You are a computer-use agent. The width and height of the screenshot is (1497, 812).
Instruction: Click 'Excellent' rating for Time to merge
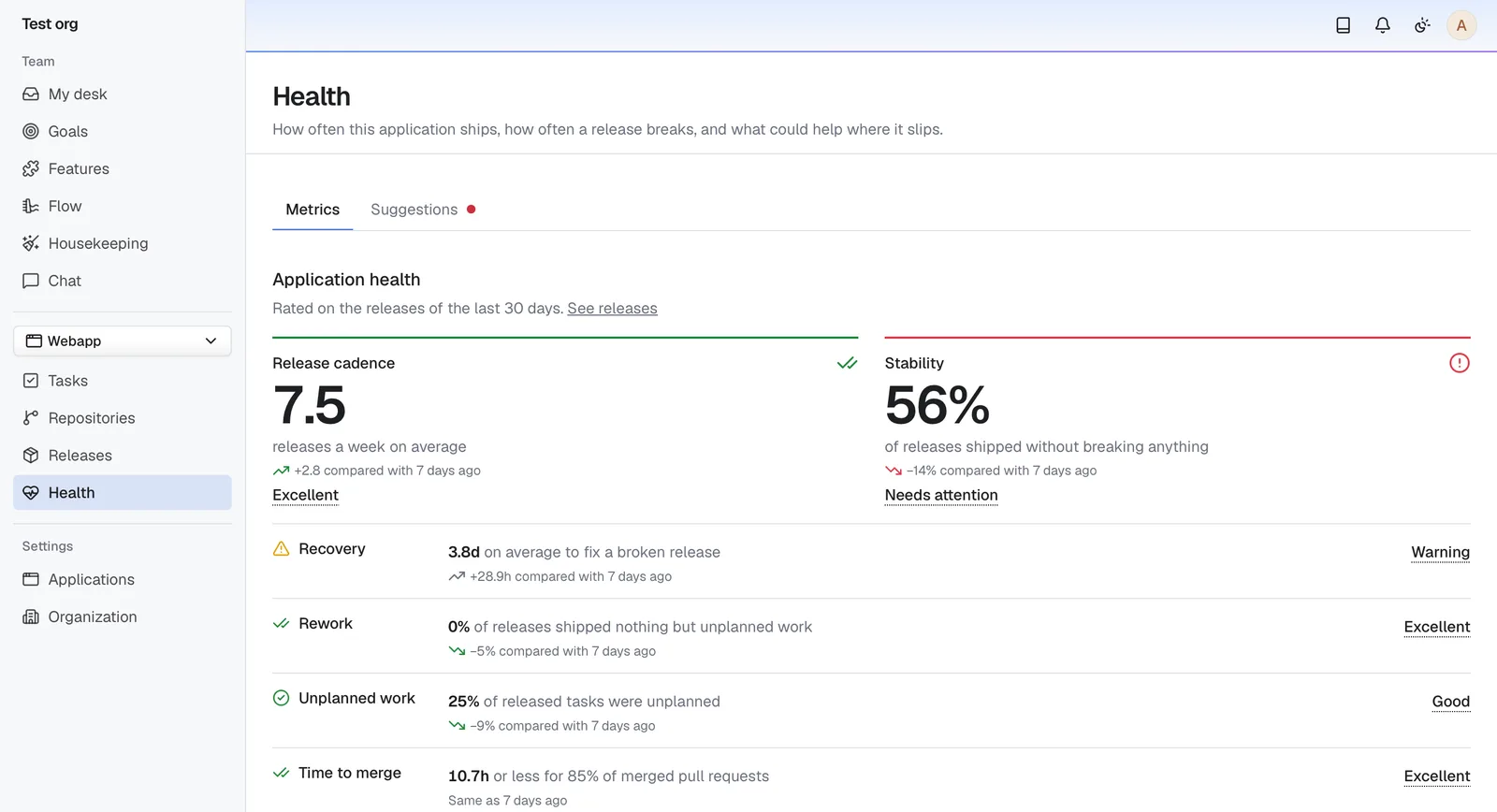[x=1437, y=776]
